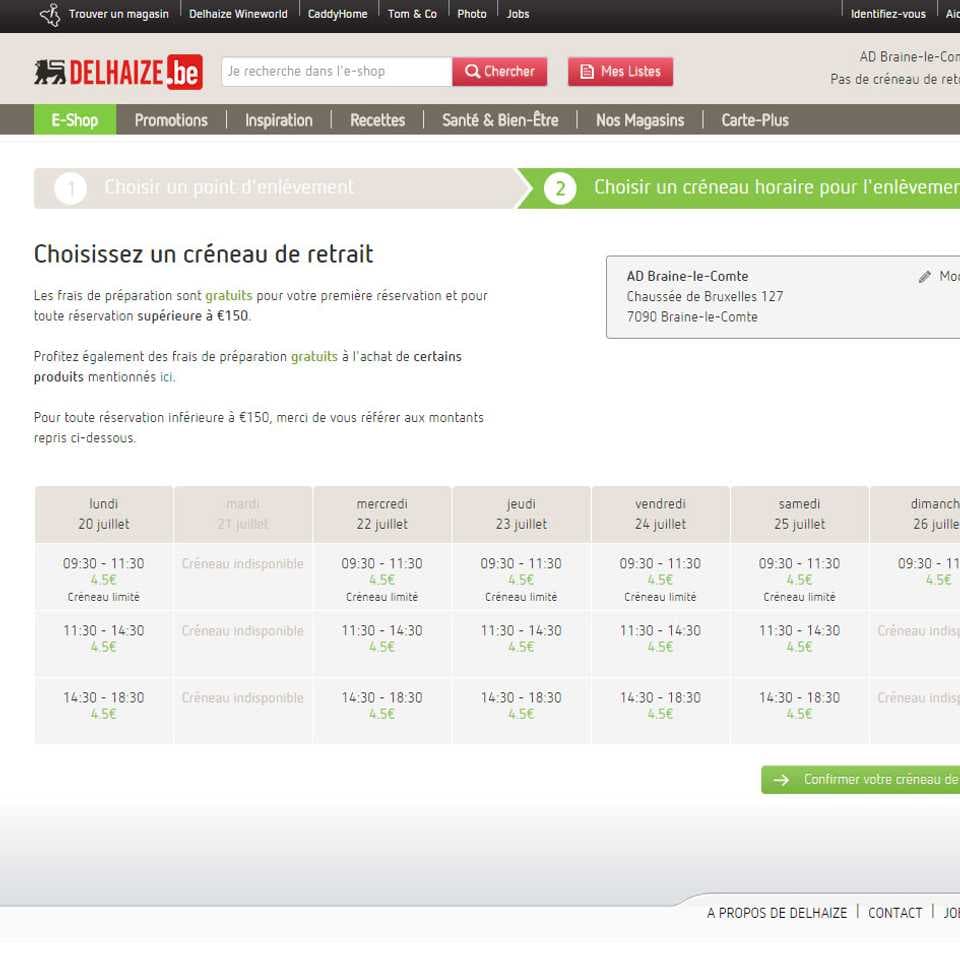
Task: Open Tom & Co link
Action: 412,14
